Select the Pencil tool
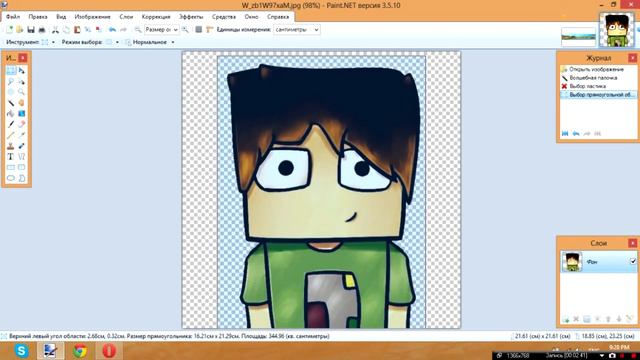The image size is (640, 360). 11,135
